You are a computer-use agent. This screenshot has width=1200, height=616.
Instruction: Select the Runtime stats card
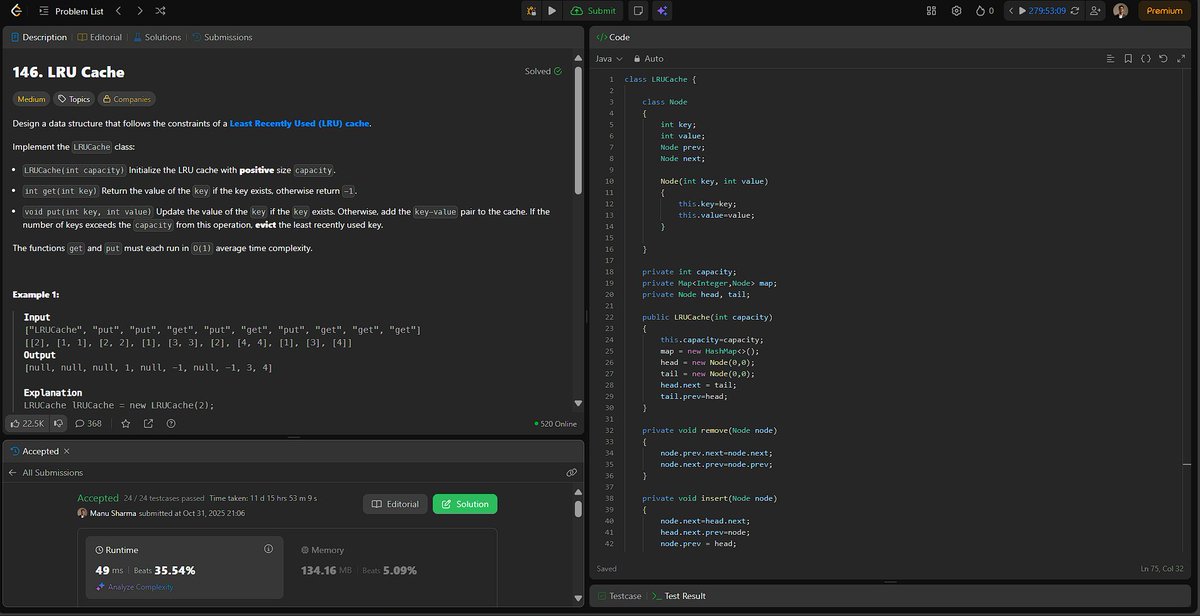(x=185, y=567)
